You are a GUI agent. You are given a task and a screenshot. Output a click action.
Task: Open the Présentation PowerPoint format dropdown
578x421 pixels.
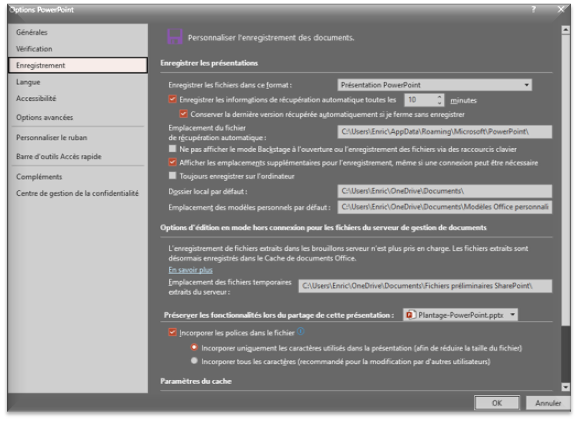(435, 85)
